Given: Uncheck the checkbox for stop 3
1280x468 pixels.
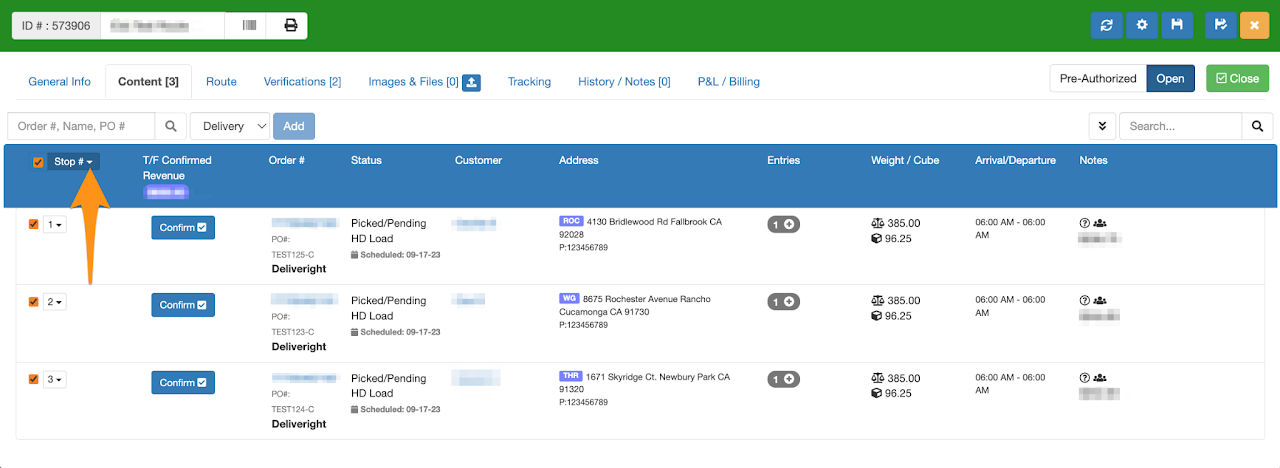Looking at the screenshot, I should click(33, 379).
